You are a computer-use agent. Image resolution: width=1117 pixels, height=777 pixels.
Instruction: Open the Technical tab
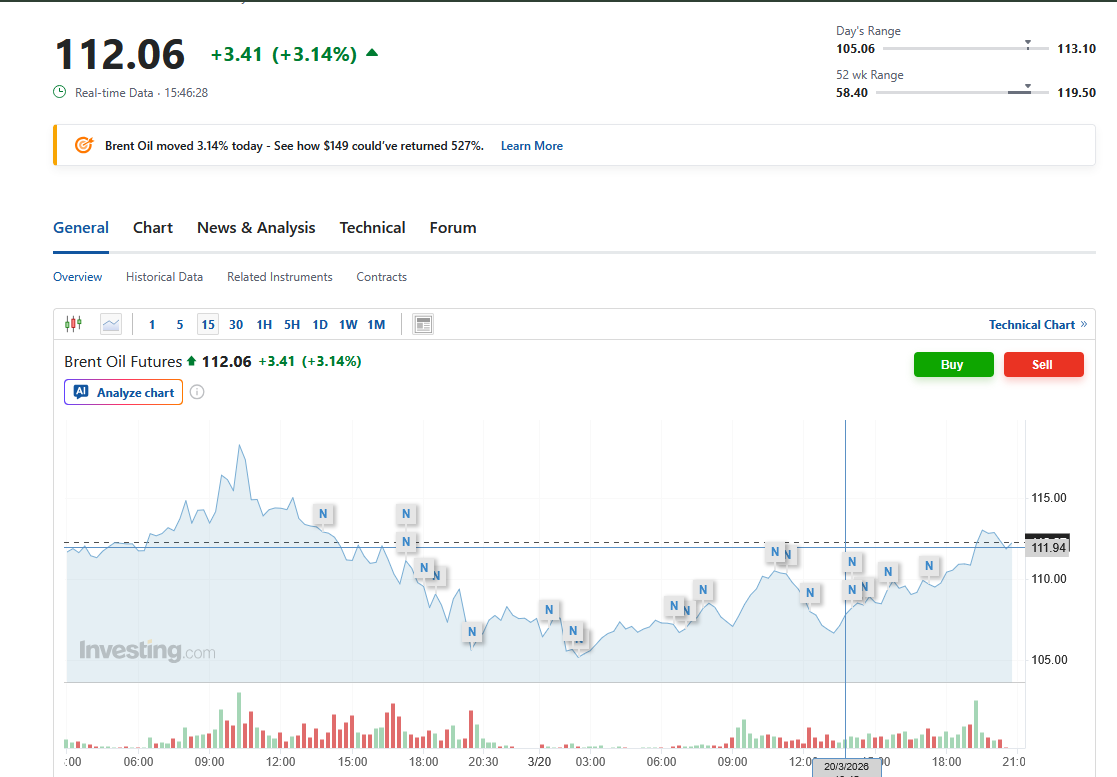373,228
